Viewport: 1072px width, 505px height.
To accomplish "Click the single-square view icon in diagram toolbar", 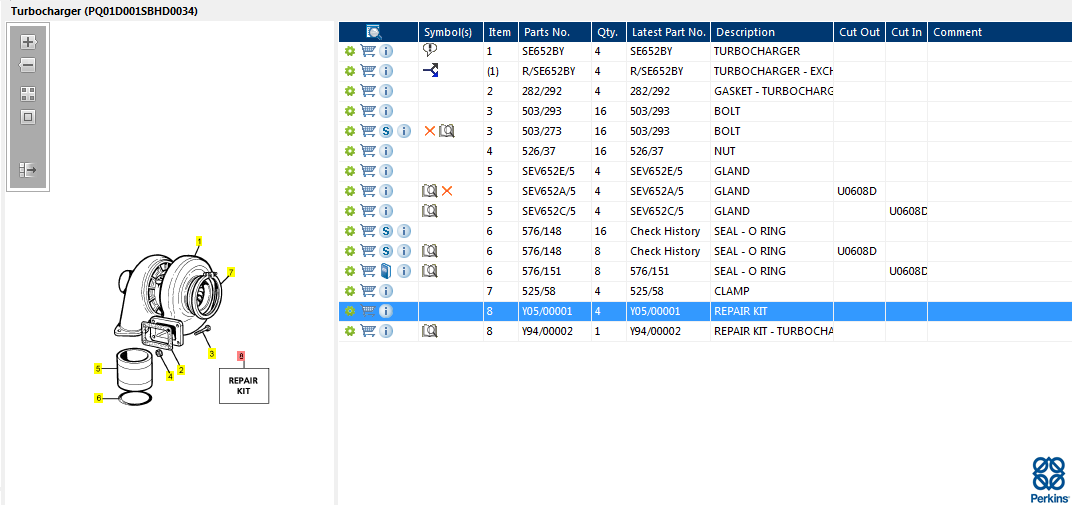I will tap(27, 117).
